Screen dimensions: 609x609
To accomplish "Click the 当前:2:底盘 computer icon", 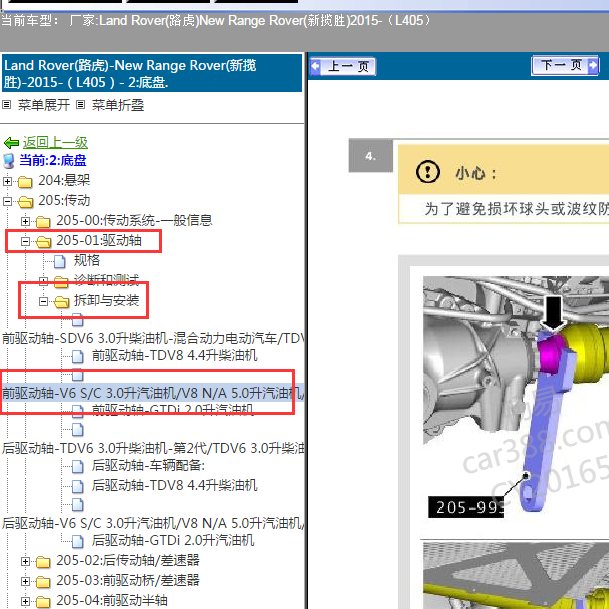I will click(x=9, y=161).
